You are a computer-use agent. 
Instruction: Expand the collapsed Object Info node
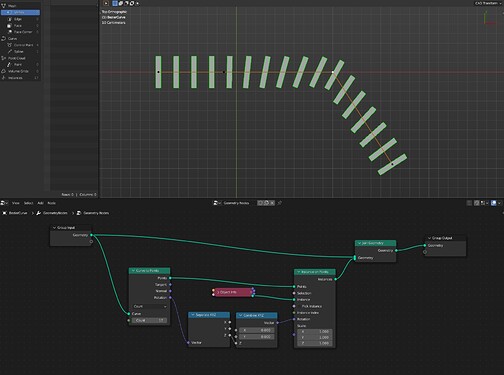tap(218, 292)
